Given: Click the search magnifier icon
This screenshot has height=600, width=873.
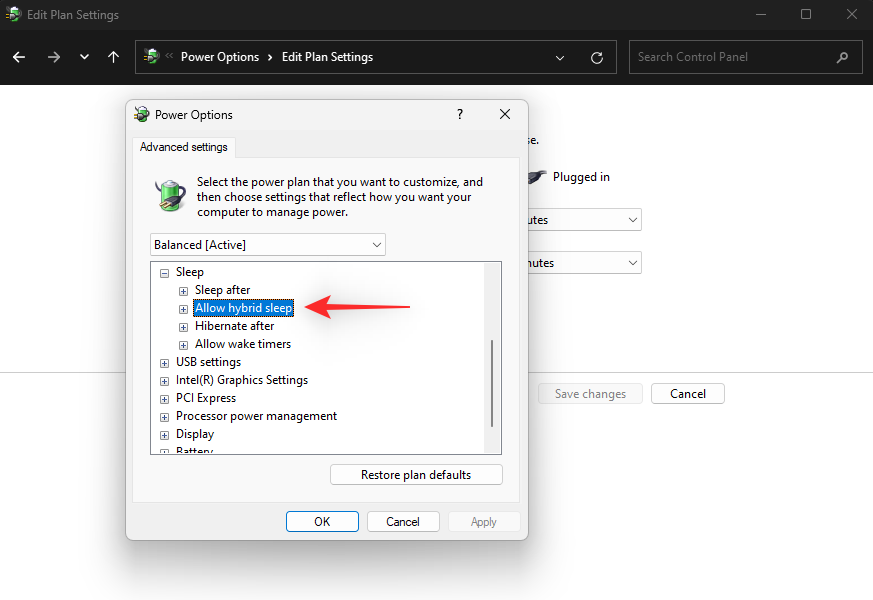Looking at the screenshot, I should [x=842, y=57].
